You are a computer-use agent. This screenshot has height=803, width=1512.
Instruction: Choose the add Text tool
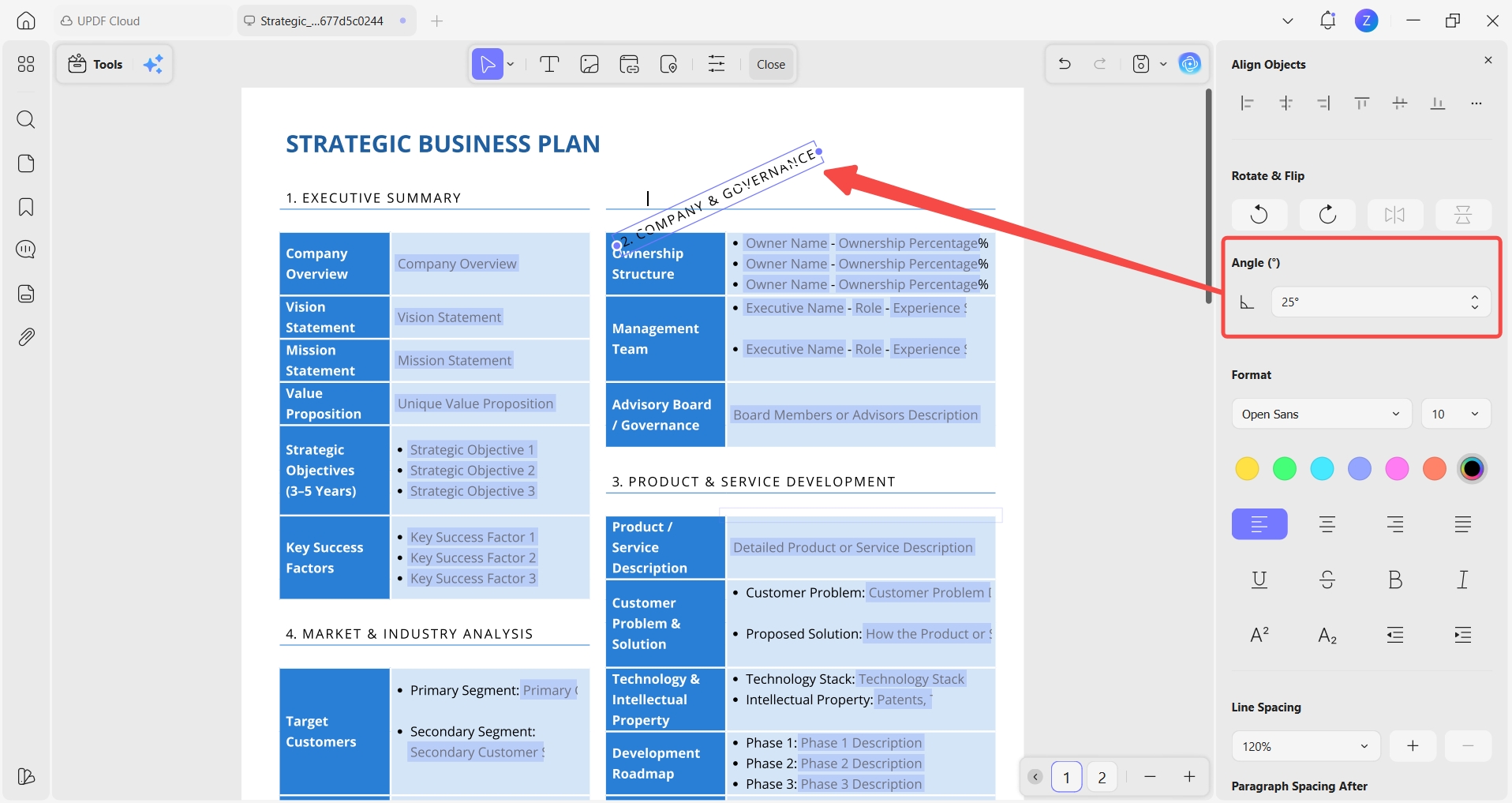pyautogui.click(x=549, y=64)
